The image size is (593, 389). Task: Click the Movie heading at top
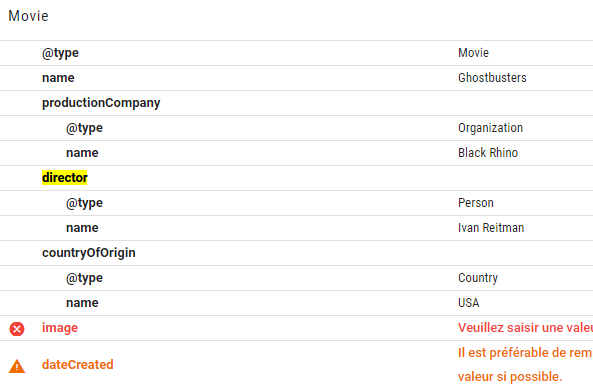[28, 16]
